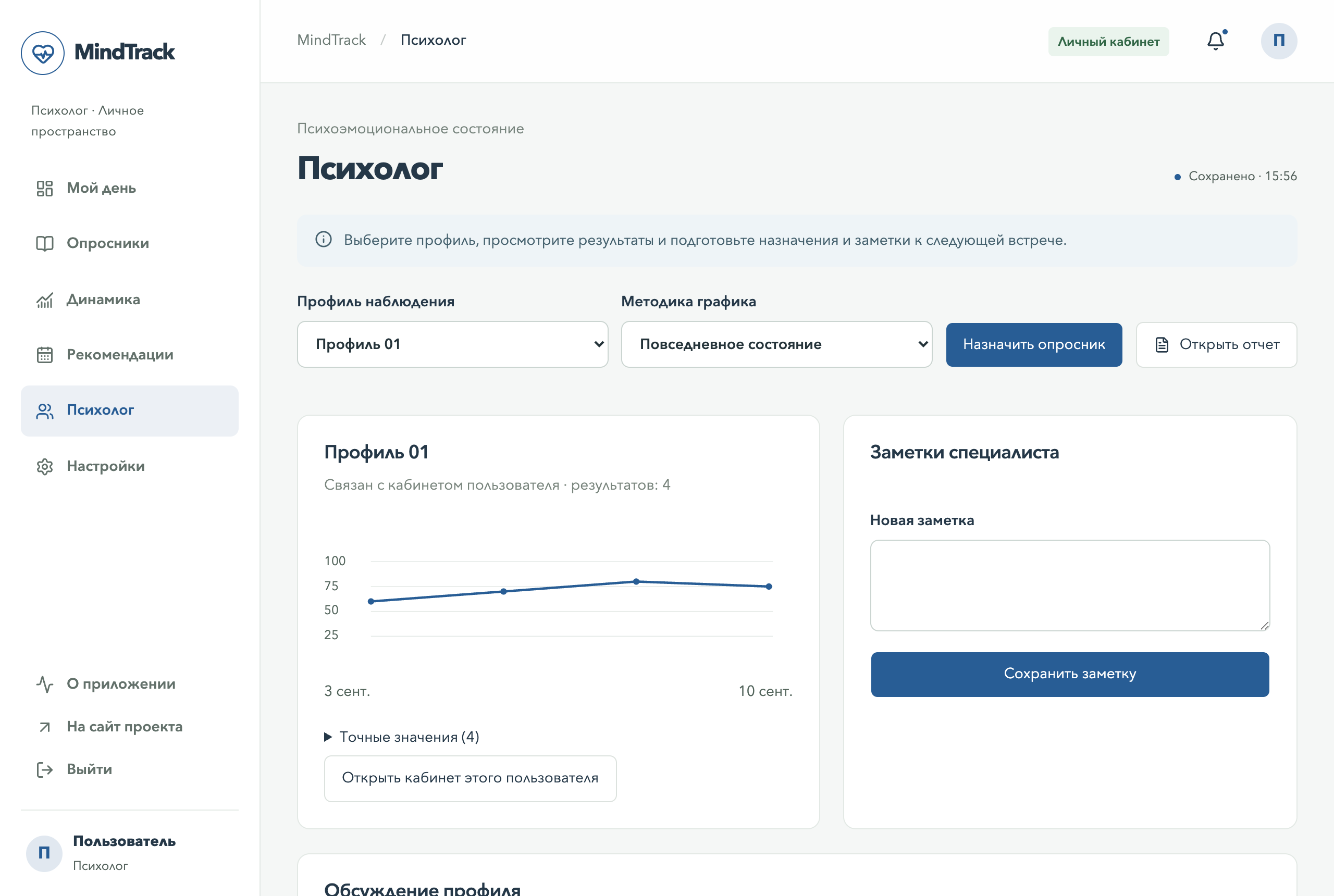
Task: Select the Психолог sidebar item
Action: tap(130, 411)
